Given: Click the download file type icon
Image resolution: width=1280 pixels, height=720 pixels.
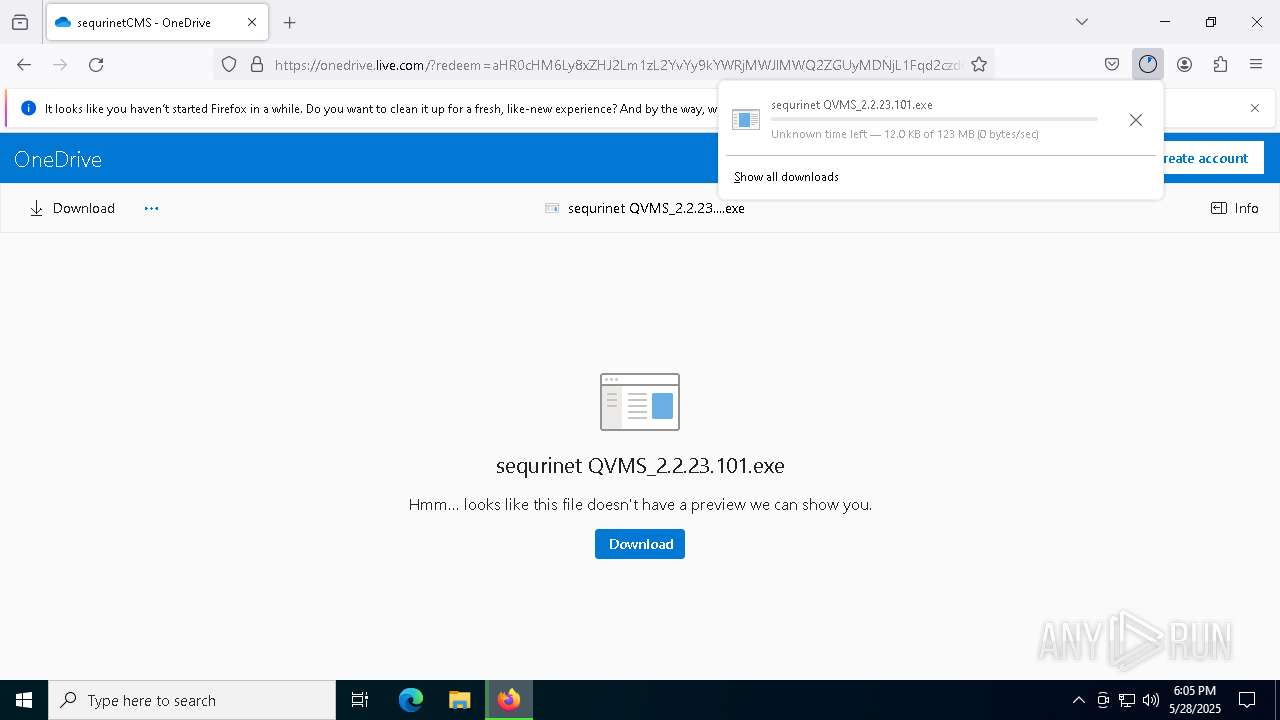Looking at the screenshot, I should coord(746,120).
